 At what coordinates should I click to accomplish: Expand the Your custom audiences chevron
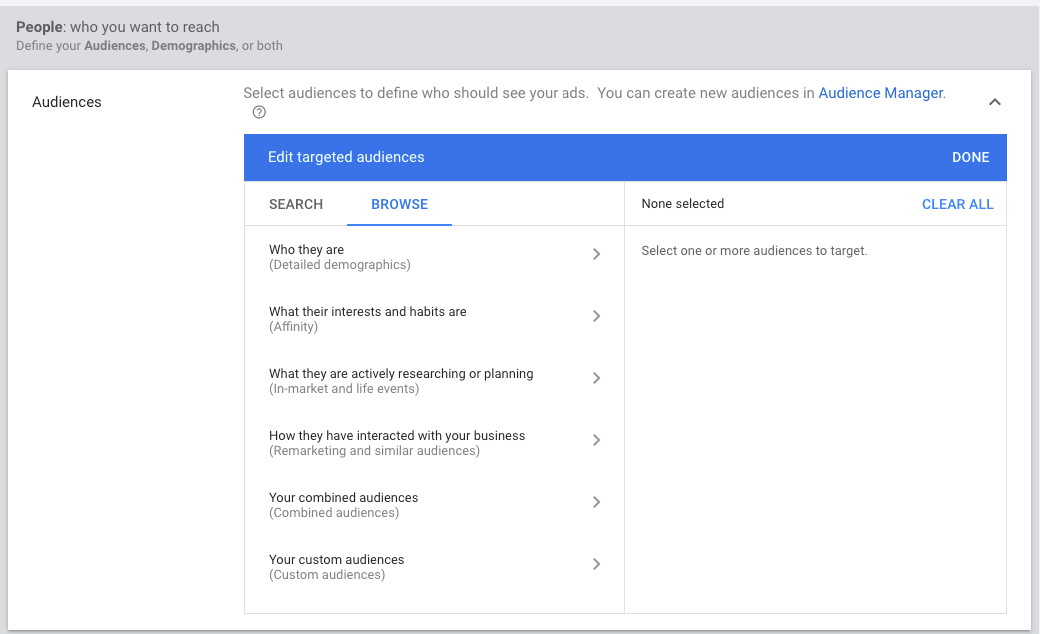point(596,564)
